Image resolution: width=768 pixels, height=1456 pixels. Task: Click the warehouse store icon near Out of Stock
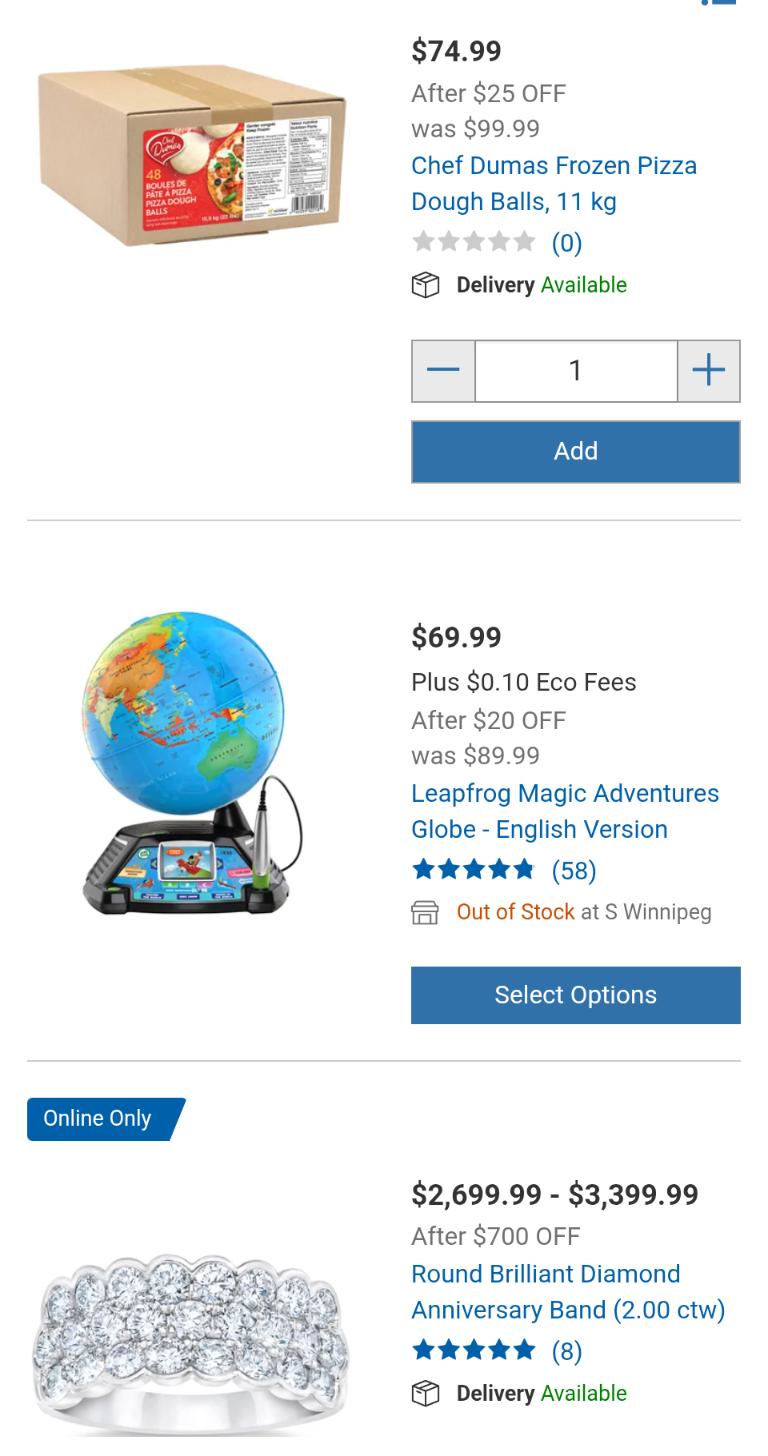[426, 913]
